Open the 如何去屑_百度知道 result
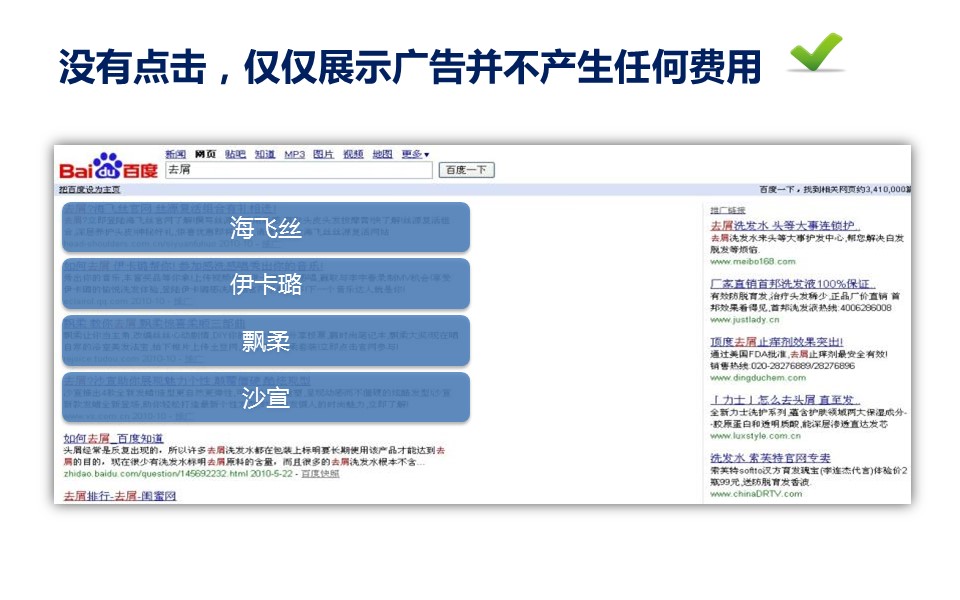 click(113, 438)
